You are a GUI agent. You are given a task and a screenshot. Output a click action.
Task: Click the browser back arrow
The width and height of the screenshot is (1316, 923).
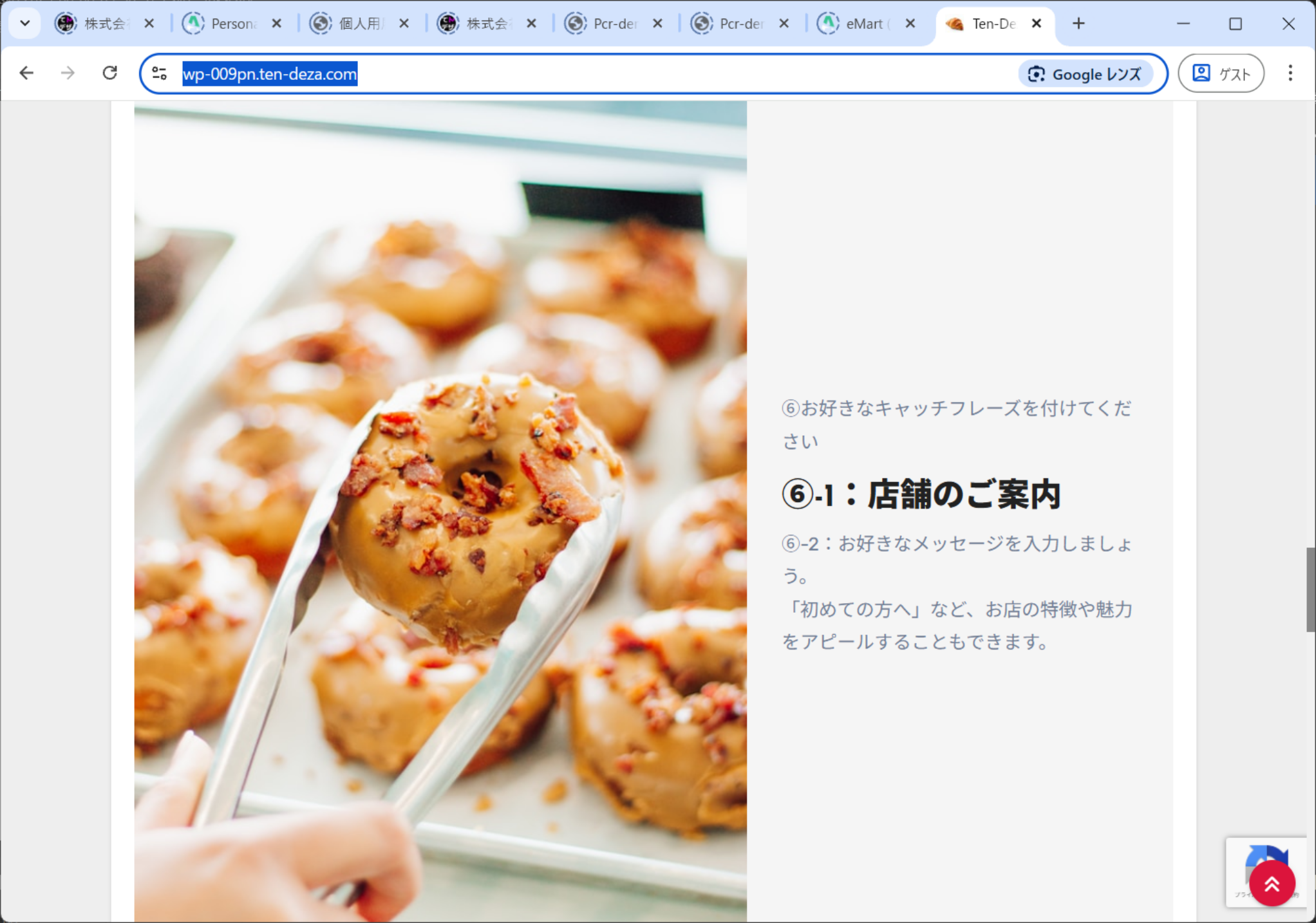[26, 73]
